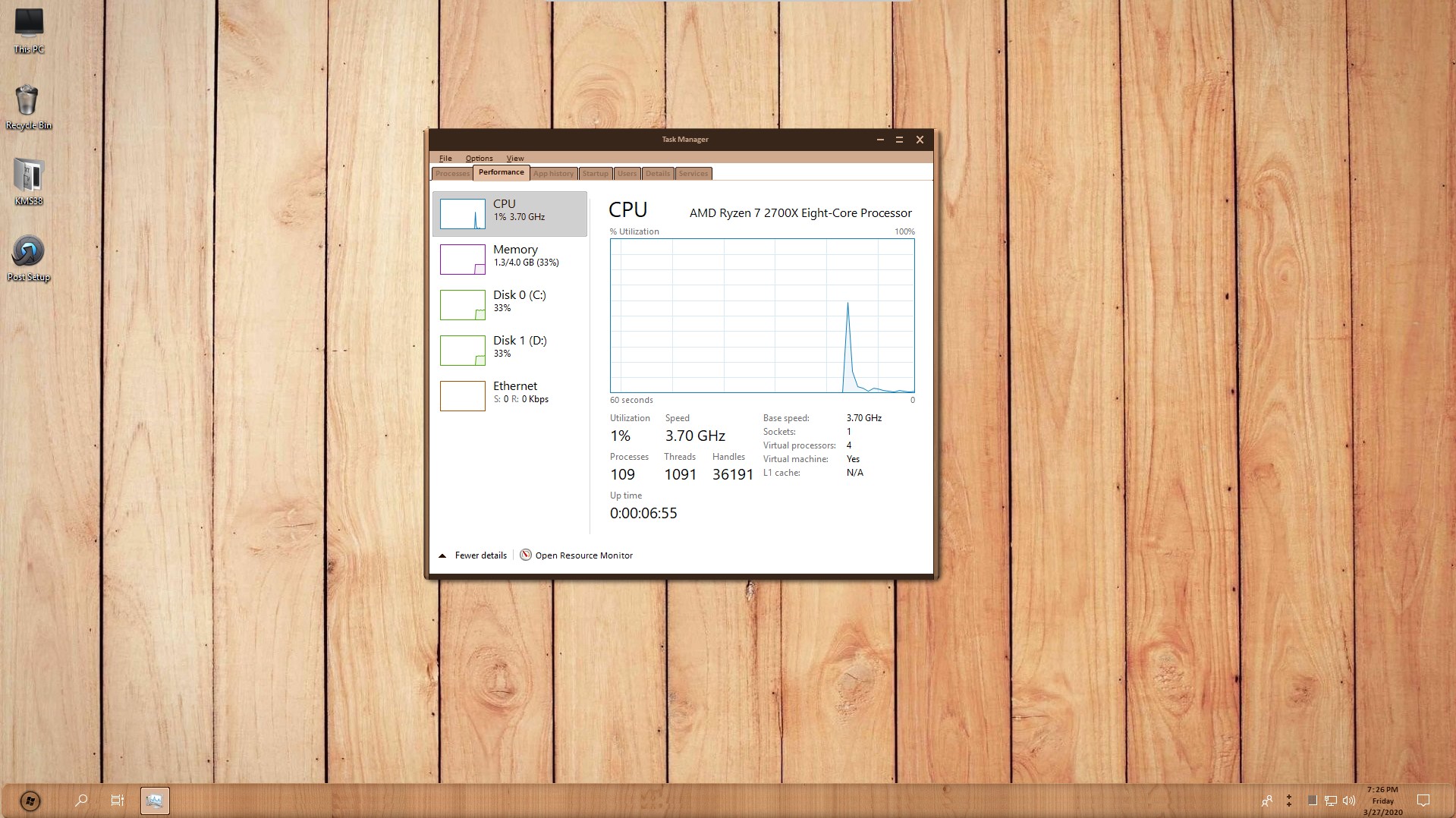Viewport: 1456px width, 818px height.
Task: Open the taskbar clock and date
Action: click(1382, 801)
